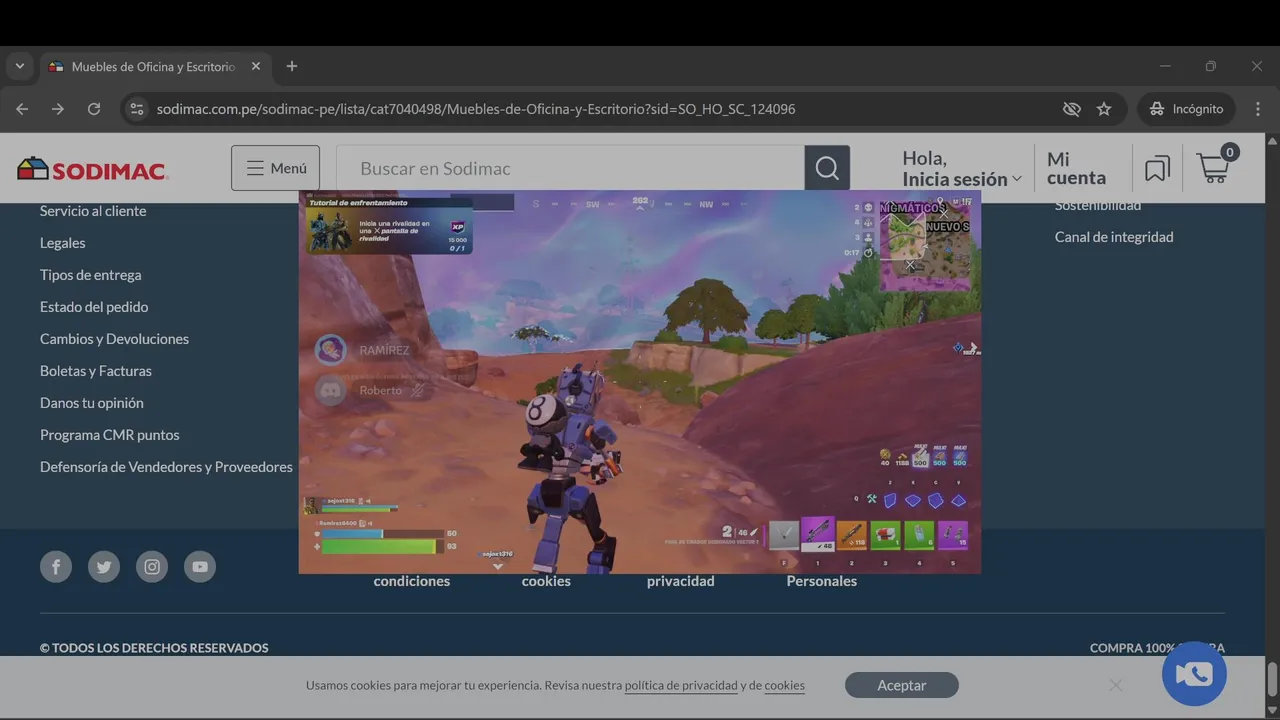Select Roberto's Discord avatar in overlay
Viewport: 1280px width, 720px height.
coord(330,390)
